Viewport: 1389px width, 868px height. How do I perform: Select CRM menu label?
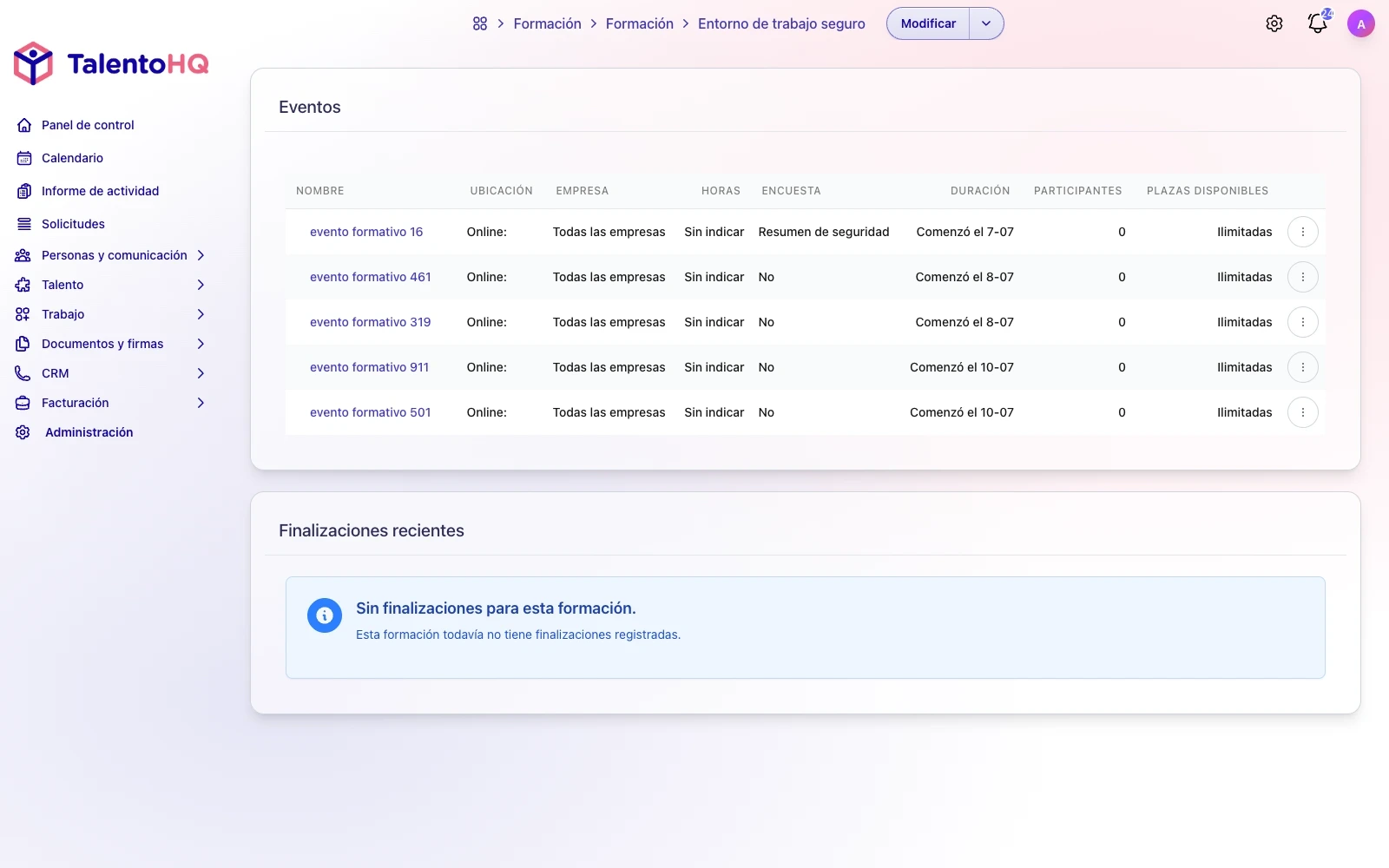tap(56, 373)
